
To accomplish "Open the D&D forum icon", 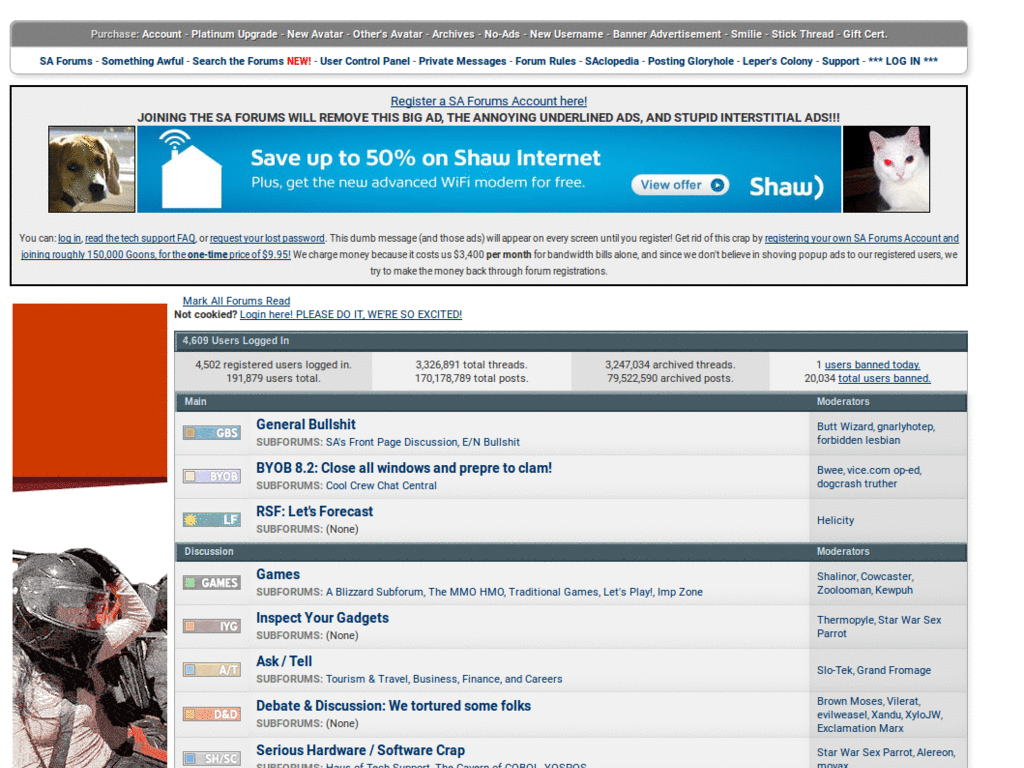I will pyautogui.click(x=212, y=714).
